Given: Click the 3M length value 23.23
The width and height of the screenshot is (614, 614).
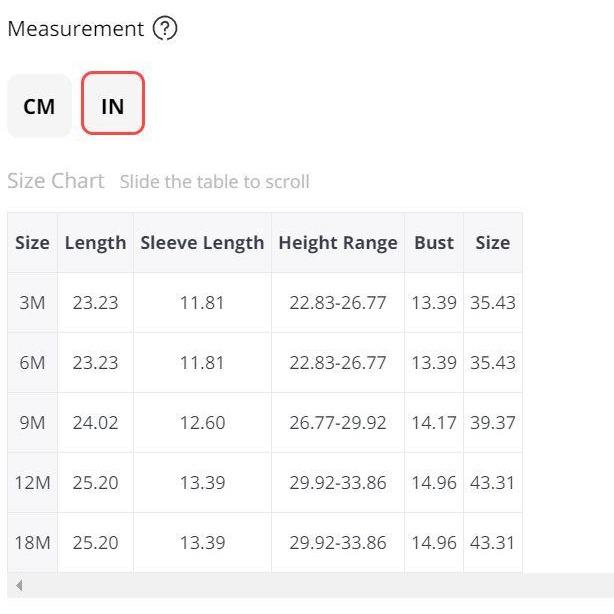Looking at the screenshot, I should click(x=96, y=303).
